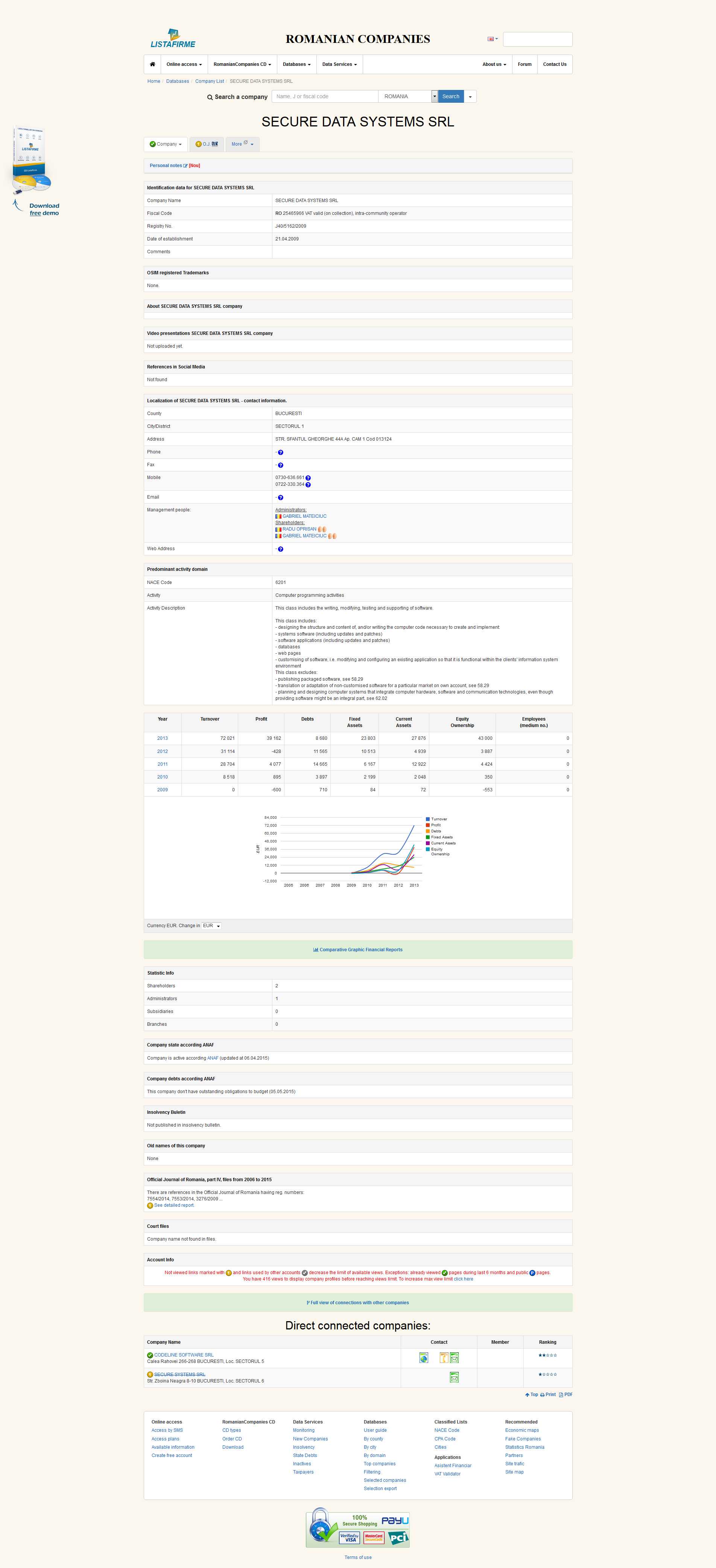Click the company name or fiscal code field
716x1568 pixels.
[x=325, y=97]
